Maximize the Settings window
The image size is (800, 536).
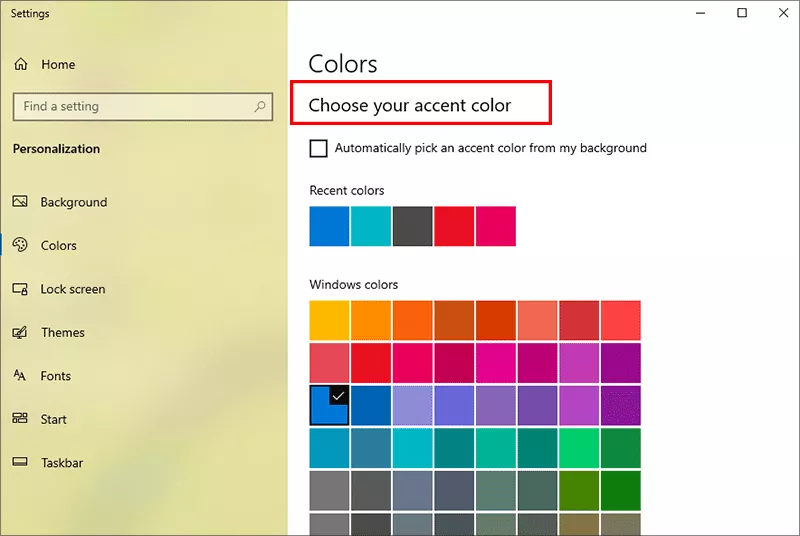click(x=742, y=13)
